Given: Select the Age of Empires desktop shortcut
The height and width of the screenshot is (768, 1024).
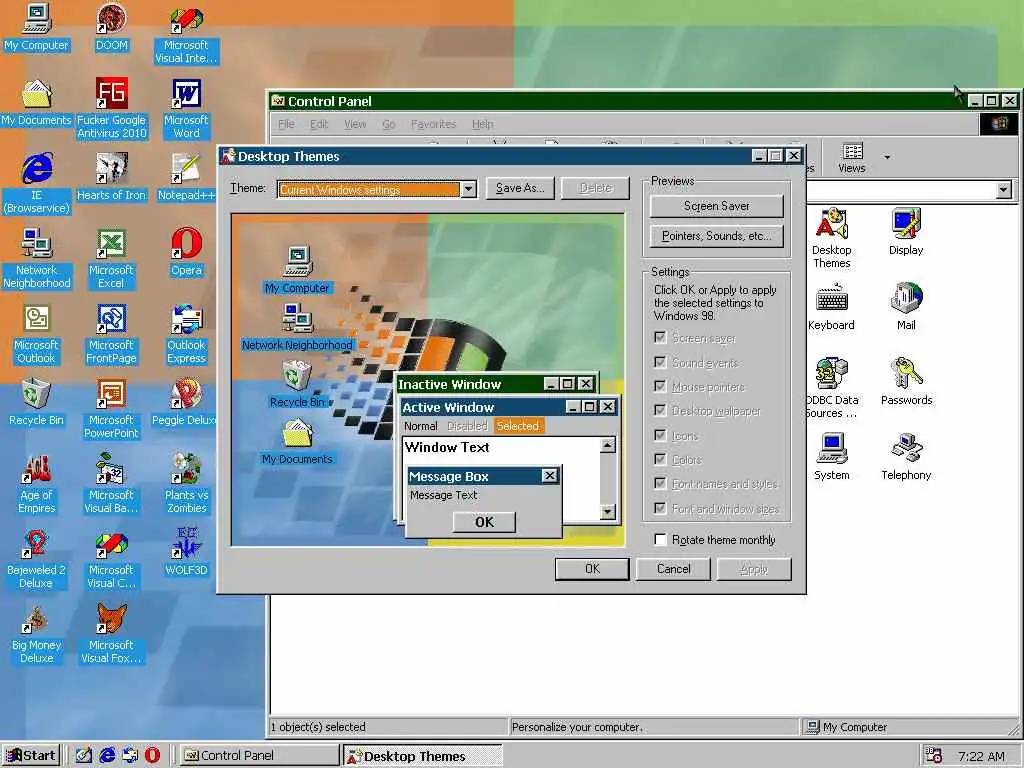Looking at the screenshot, I should 37,484.
